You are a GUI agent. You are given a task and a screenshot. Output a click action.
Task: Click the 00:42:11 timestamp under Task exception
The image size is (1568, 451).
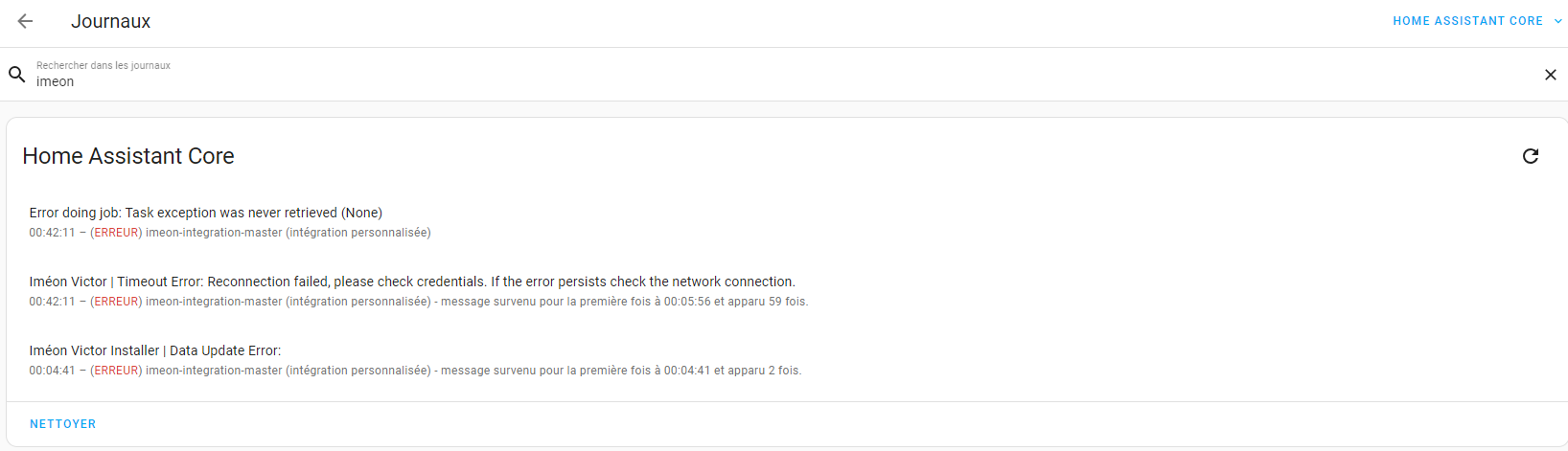[x=52, y=233]
